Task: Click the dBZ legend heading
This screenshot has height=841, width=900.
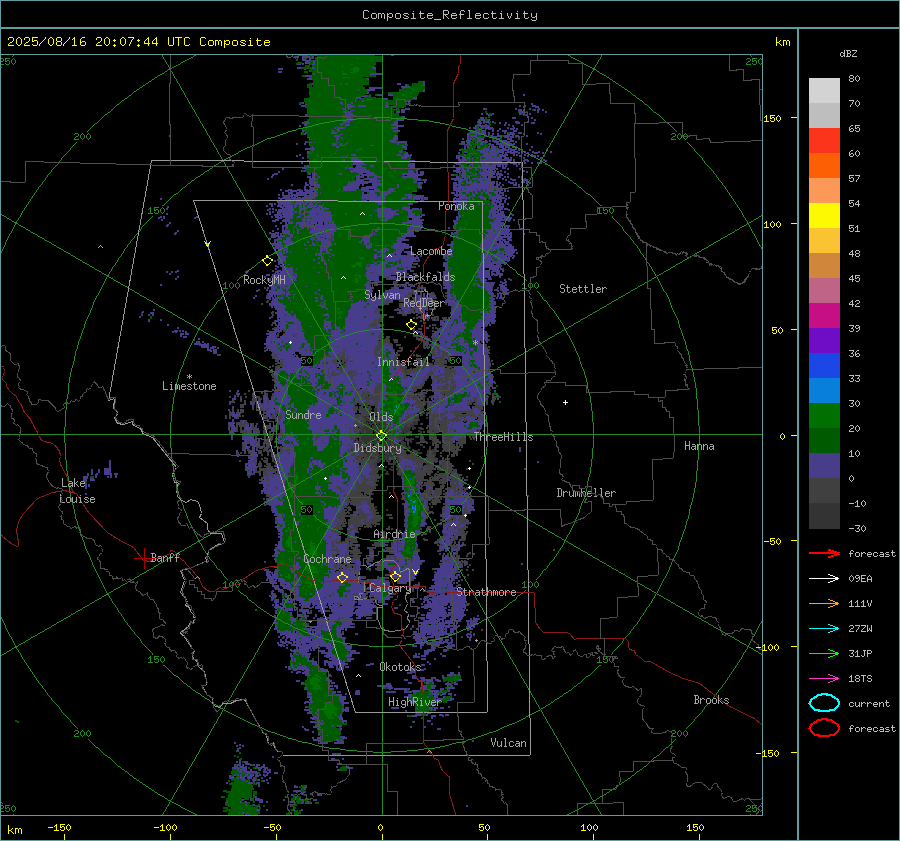Action: pos(848,53)
